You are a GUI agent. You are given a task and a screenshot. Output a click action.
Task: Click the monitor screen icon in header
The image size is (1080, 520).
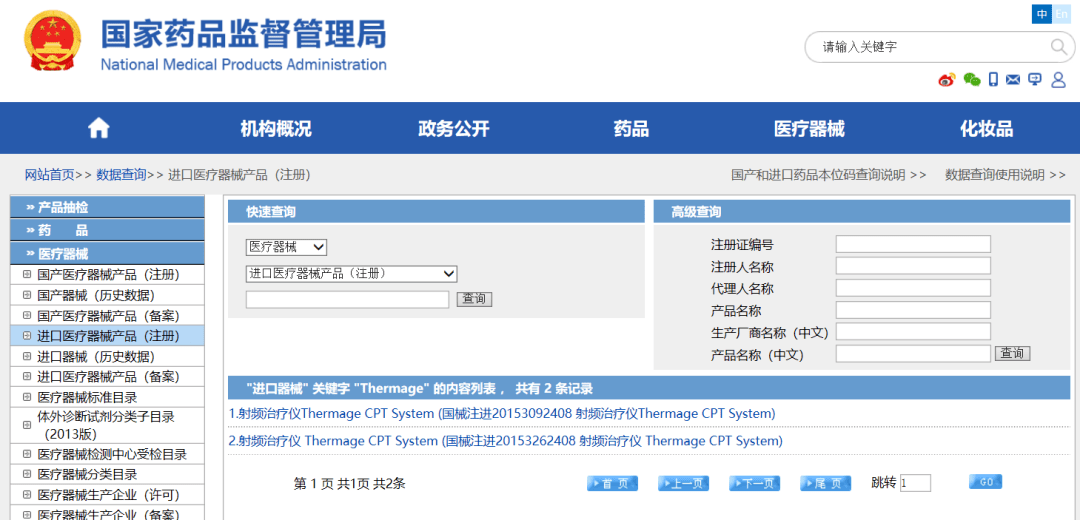pos(1035,80)
